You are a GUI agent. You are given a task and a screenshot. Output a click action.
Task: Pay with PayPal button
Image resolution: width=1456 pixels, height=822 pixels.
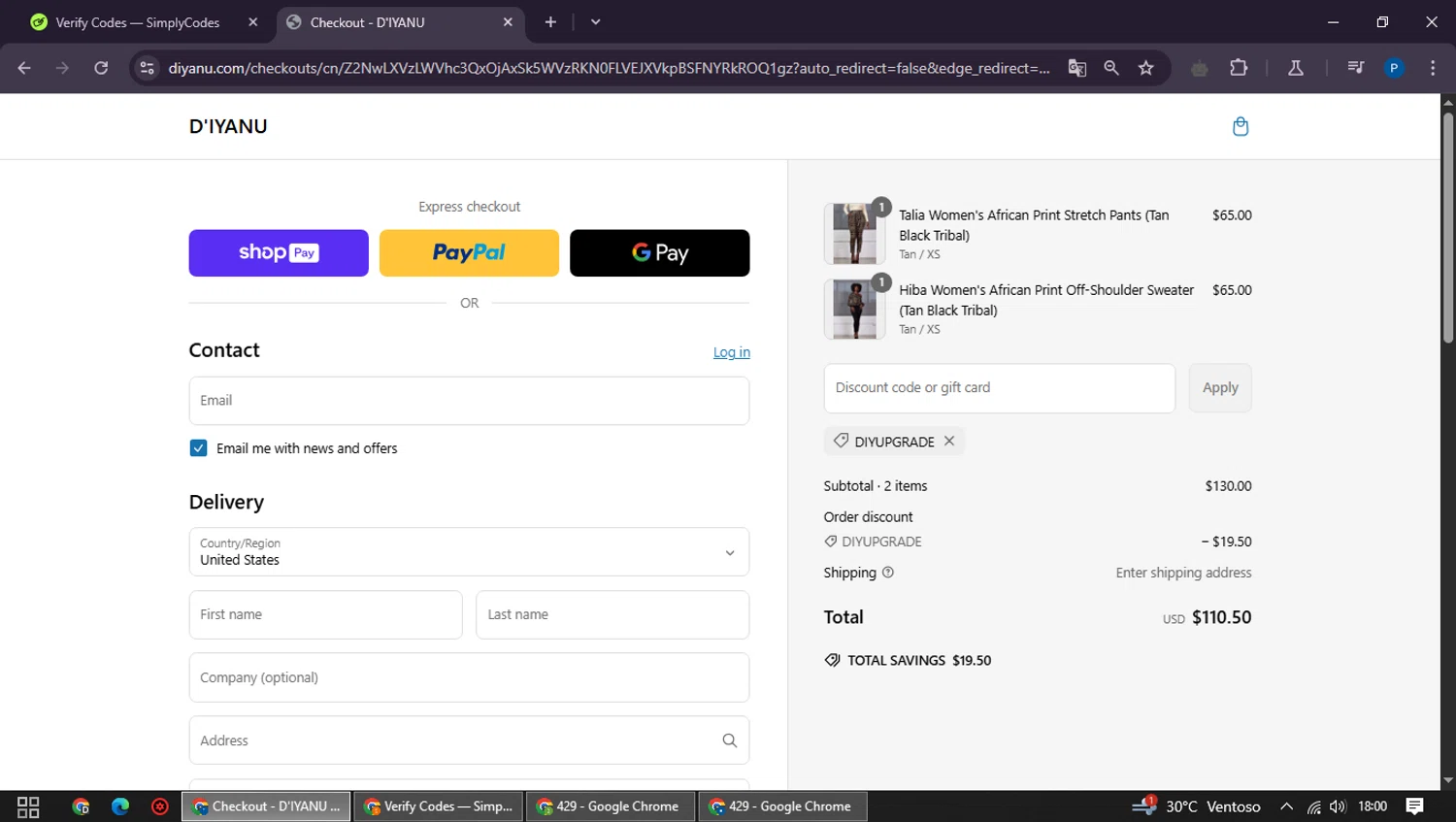[469, 253]
